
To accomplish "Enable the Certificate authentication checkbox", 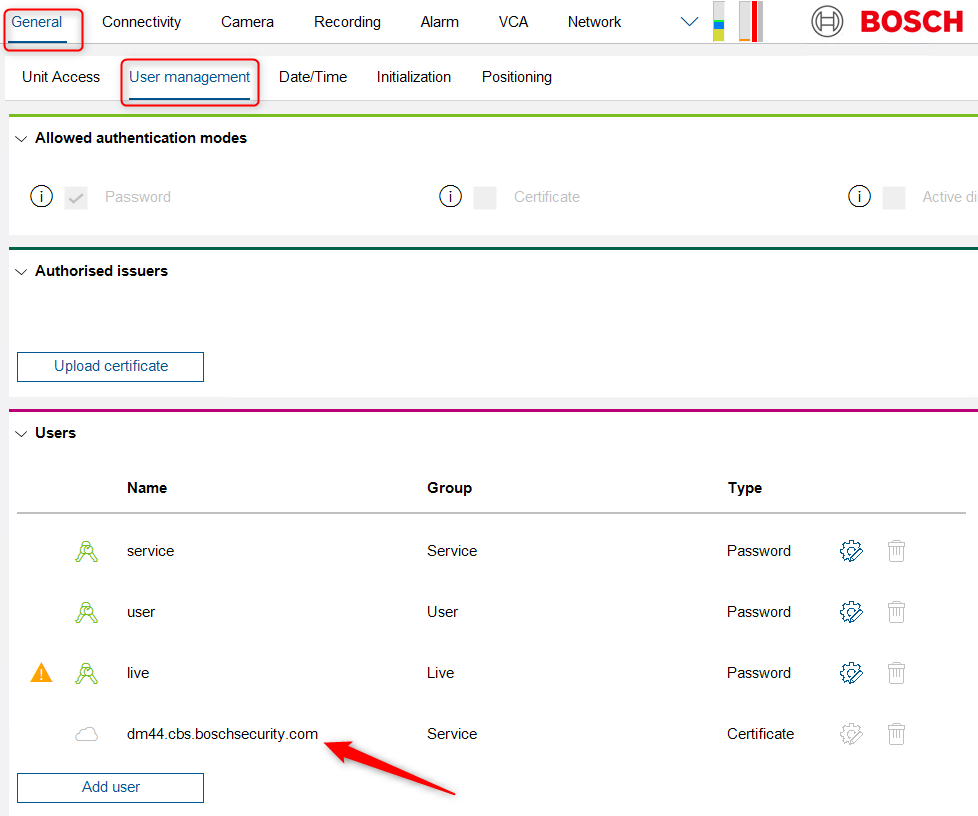I will click(485, 197).
